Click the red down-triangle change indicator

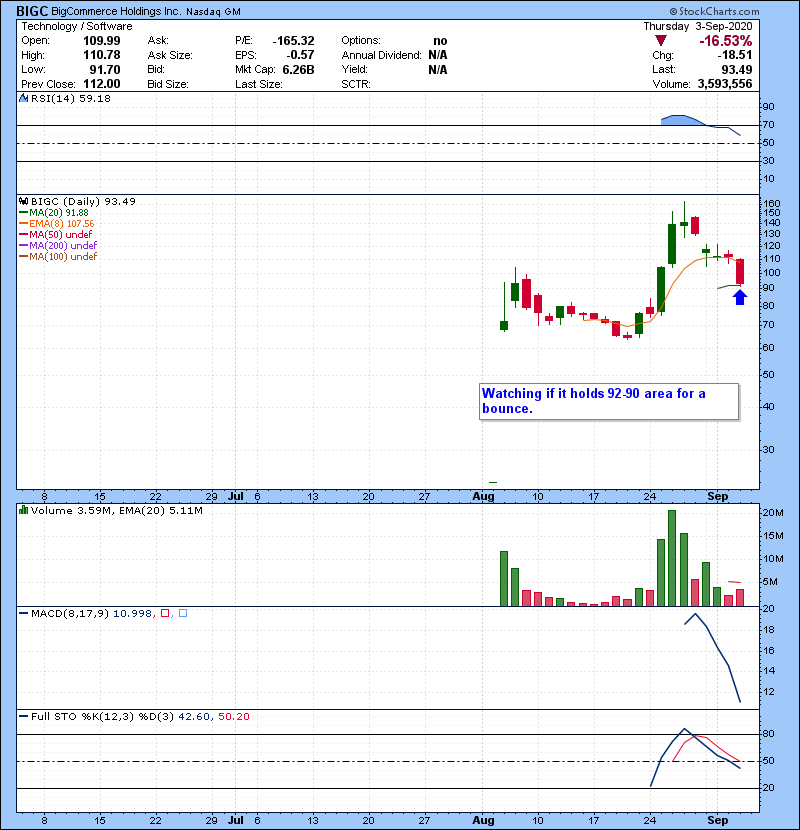click(x=660, y=41)
